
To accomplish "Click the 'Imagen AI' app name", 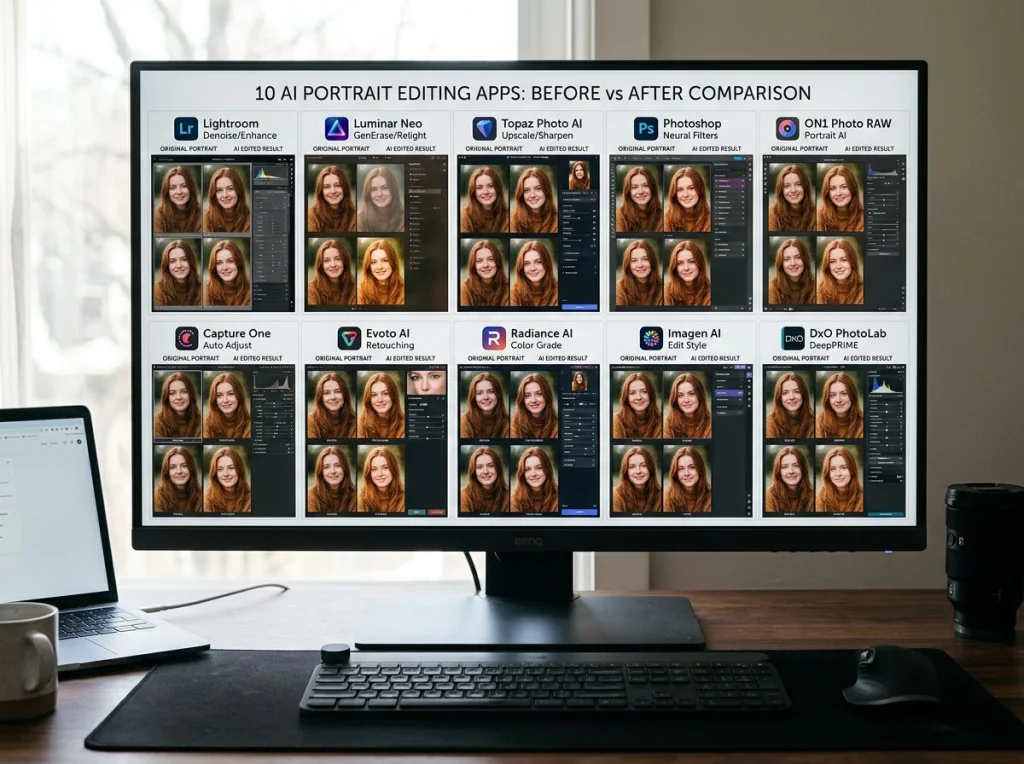I will [694, 333].
